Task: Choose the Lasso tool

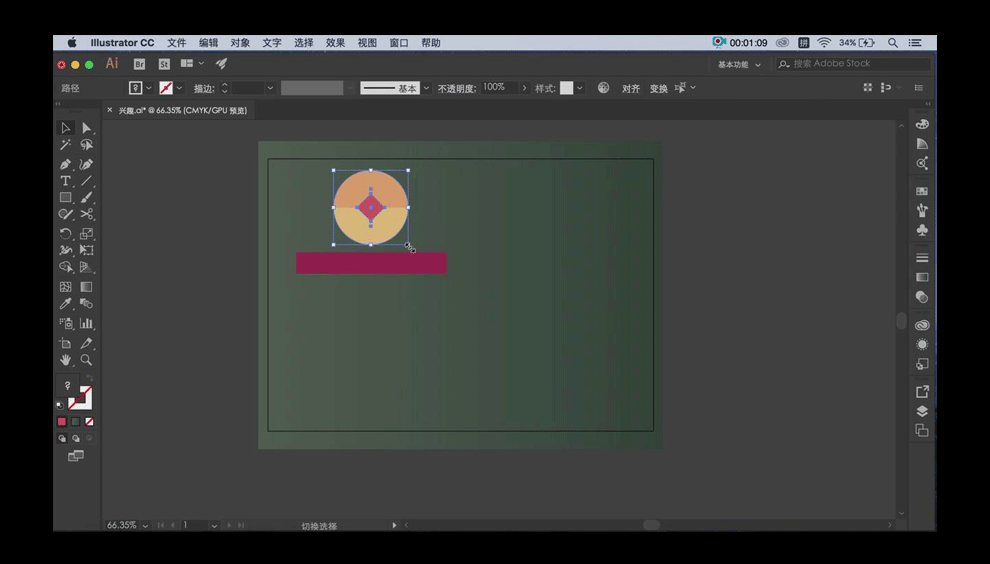Action: 86,145
